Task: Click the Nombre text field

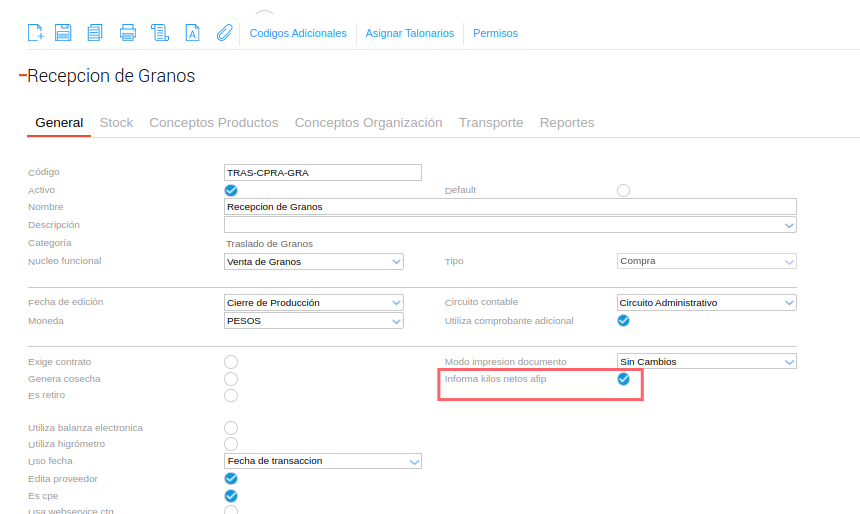Action: (510, 207)
